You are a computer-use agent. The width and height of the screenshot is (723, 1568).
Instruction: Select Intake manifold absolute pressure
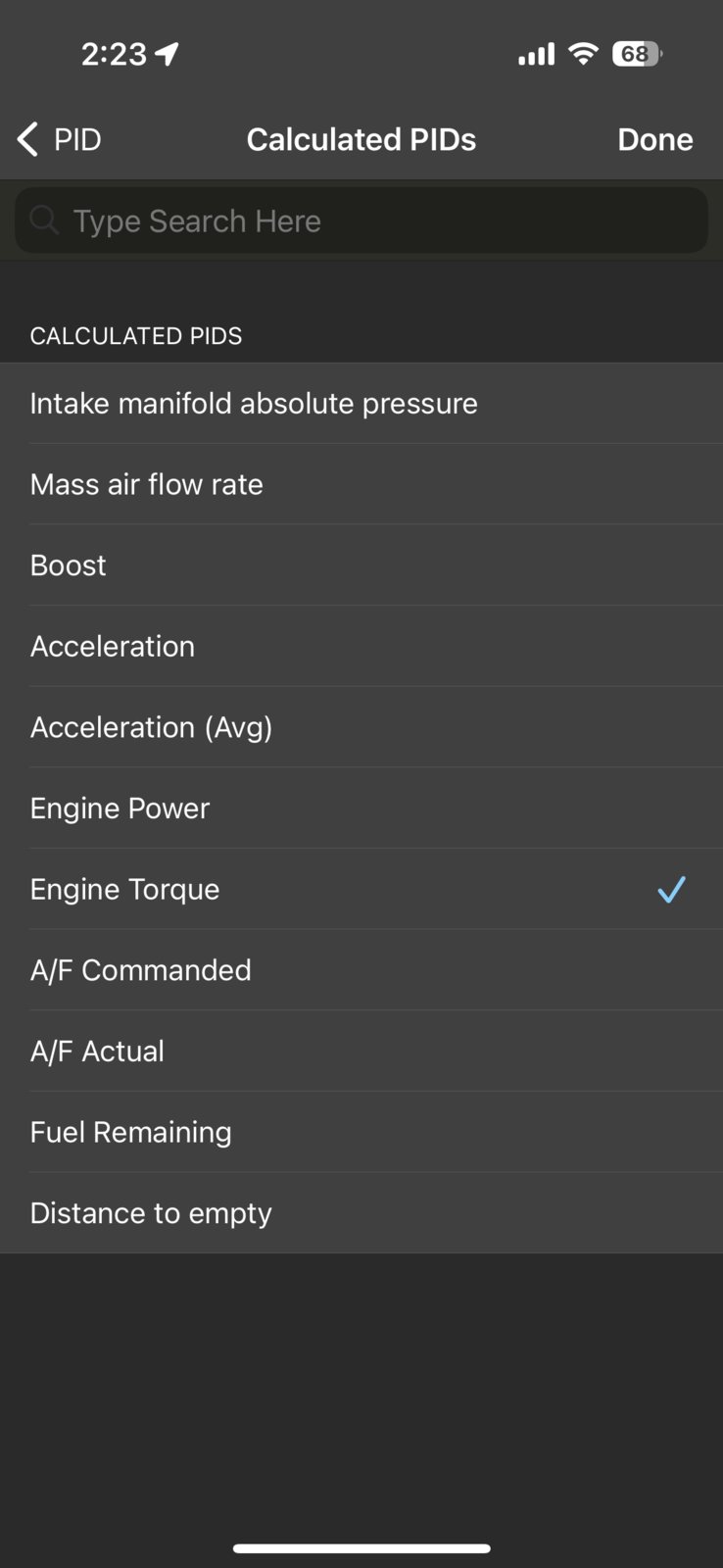click(x=361, y=403)
